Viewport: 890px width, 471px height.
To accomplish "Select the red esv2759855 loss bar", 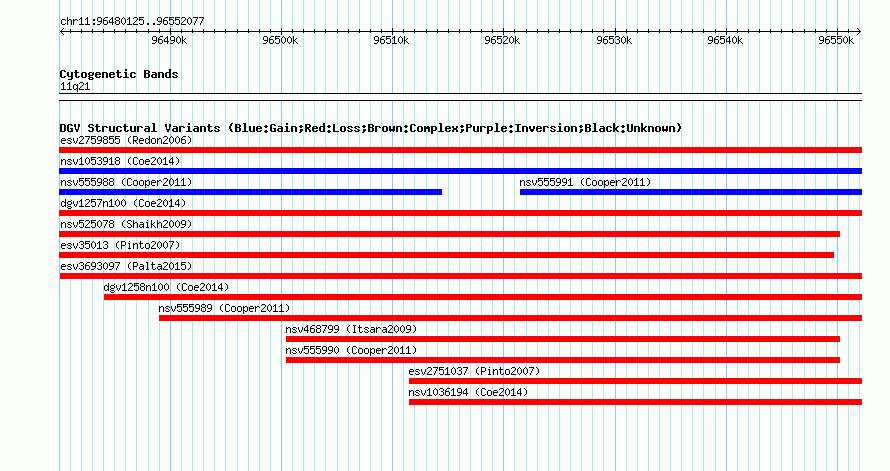I will (x=460, y=150).
